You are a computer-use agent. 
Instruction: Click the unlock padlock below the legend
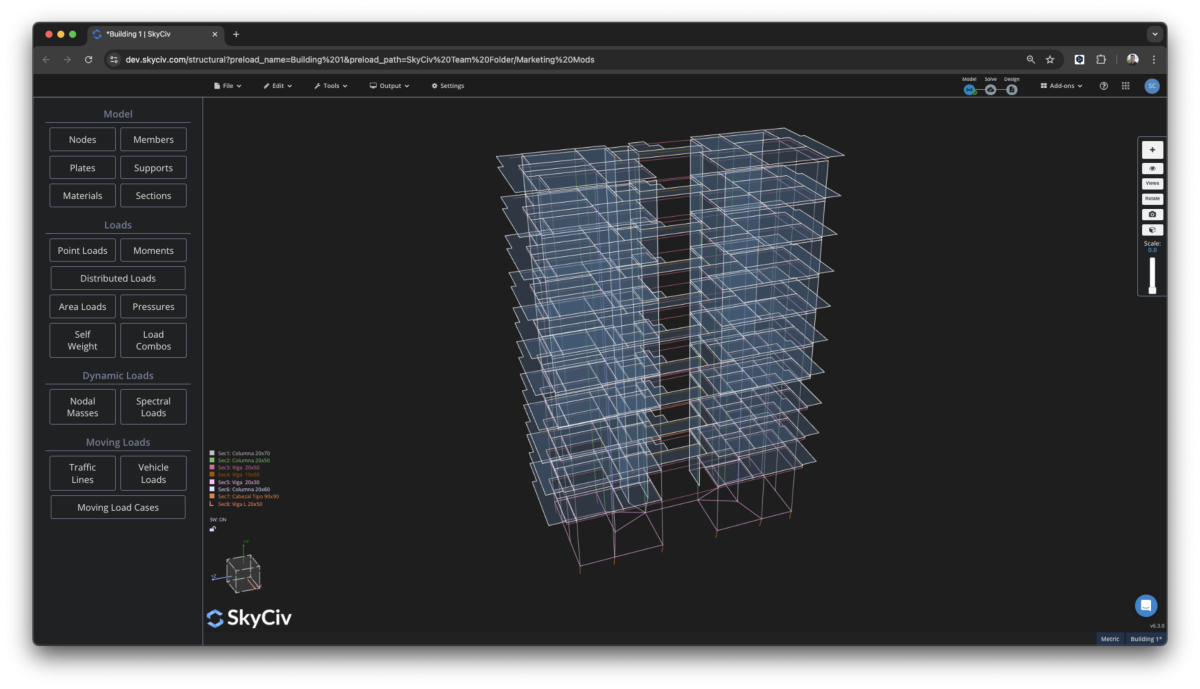(212, 528)
